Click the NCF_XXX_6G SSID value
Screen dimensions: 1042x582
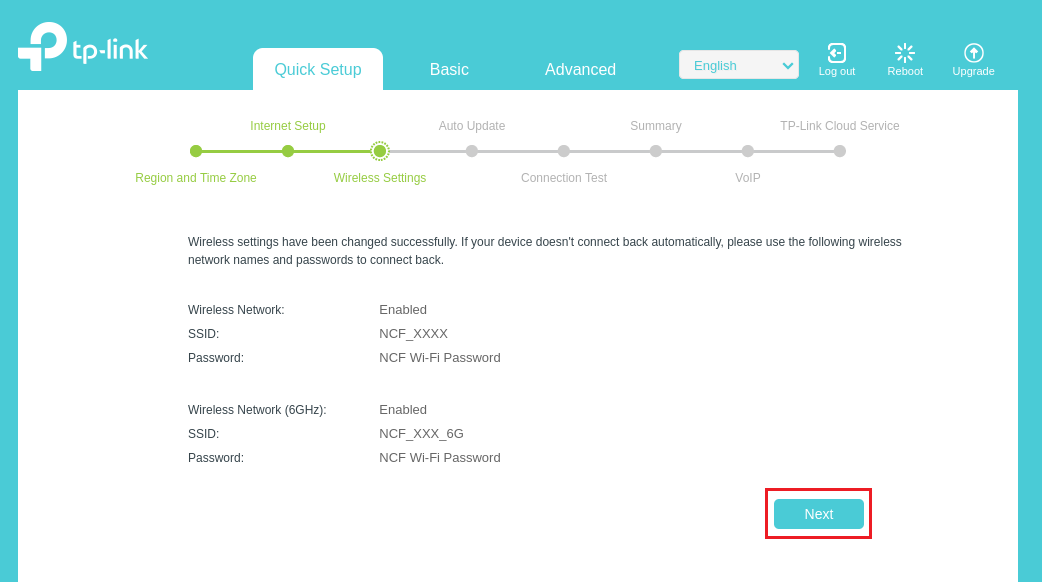tap(421, 434)
